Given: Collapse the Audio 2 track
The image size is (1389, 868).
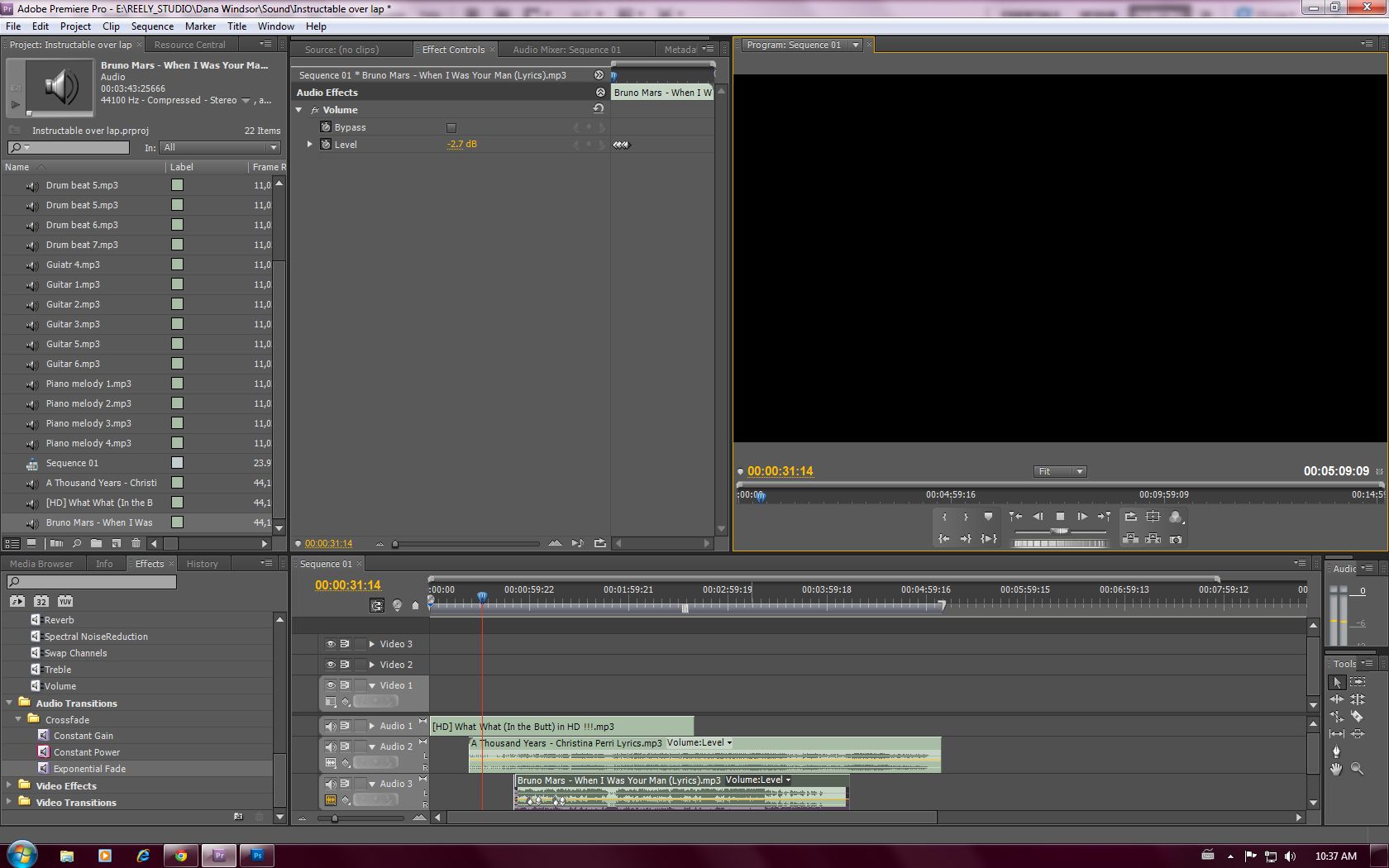Looking at the screenshot, I should 372,746.
